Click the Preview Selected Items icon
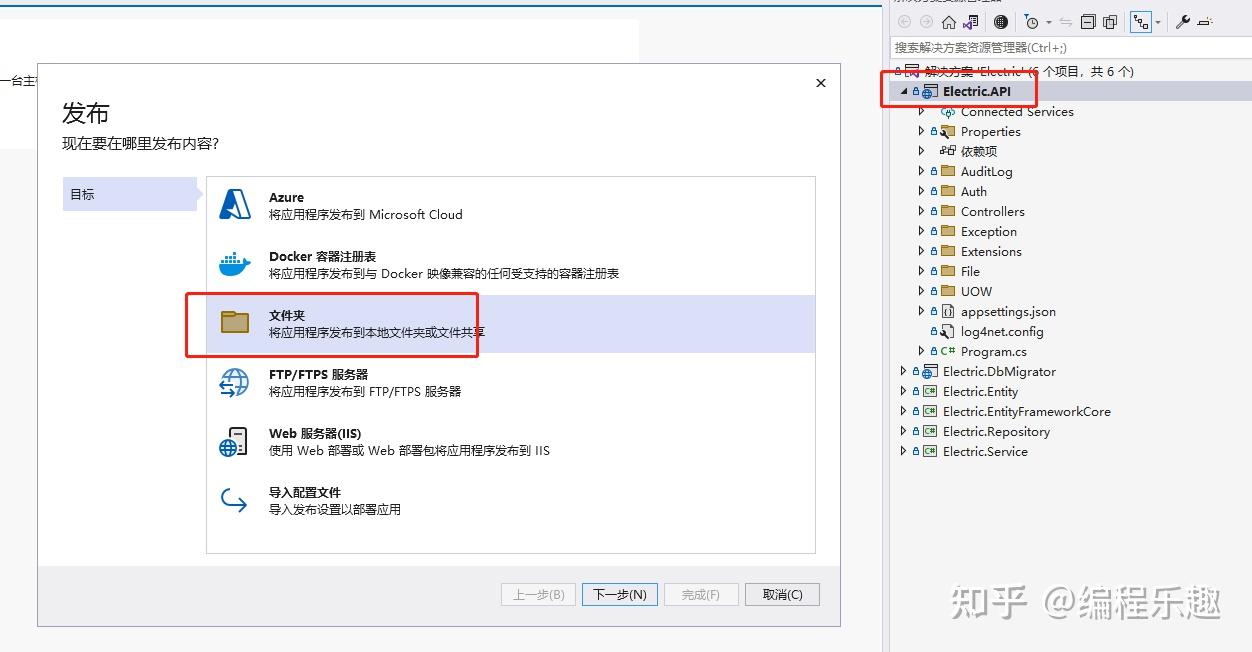Viewport: 1252px width, 652px height. [1110, 21]
